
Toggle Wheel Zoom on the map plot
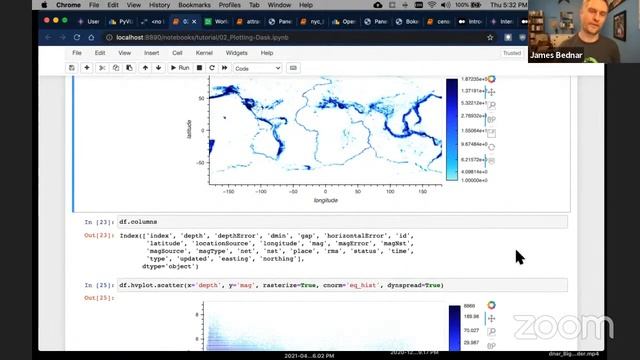[491, 120]
